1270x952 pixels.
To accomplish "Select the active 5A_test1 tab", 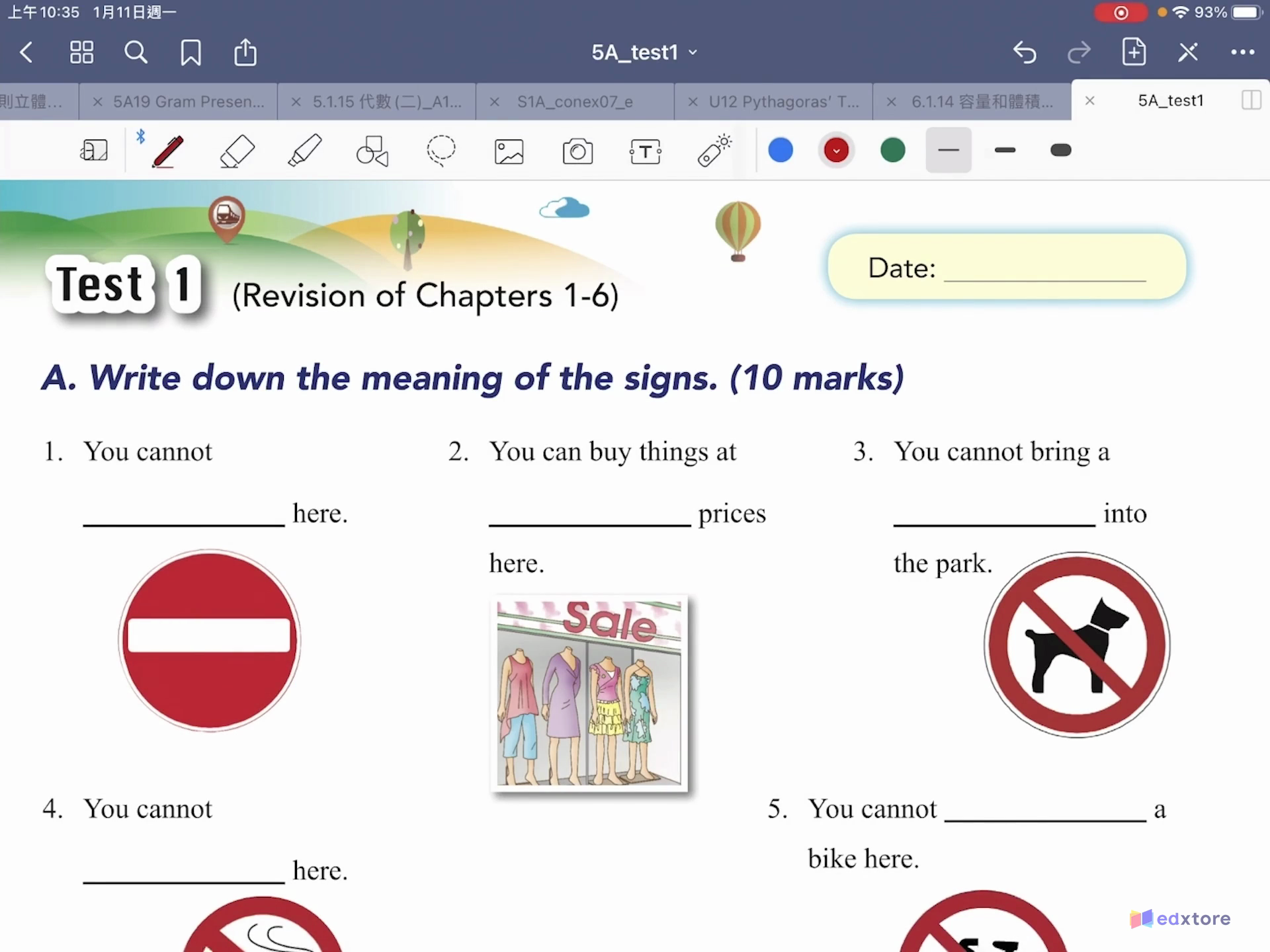I will click(1170, 100).
